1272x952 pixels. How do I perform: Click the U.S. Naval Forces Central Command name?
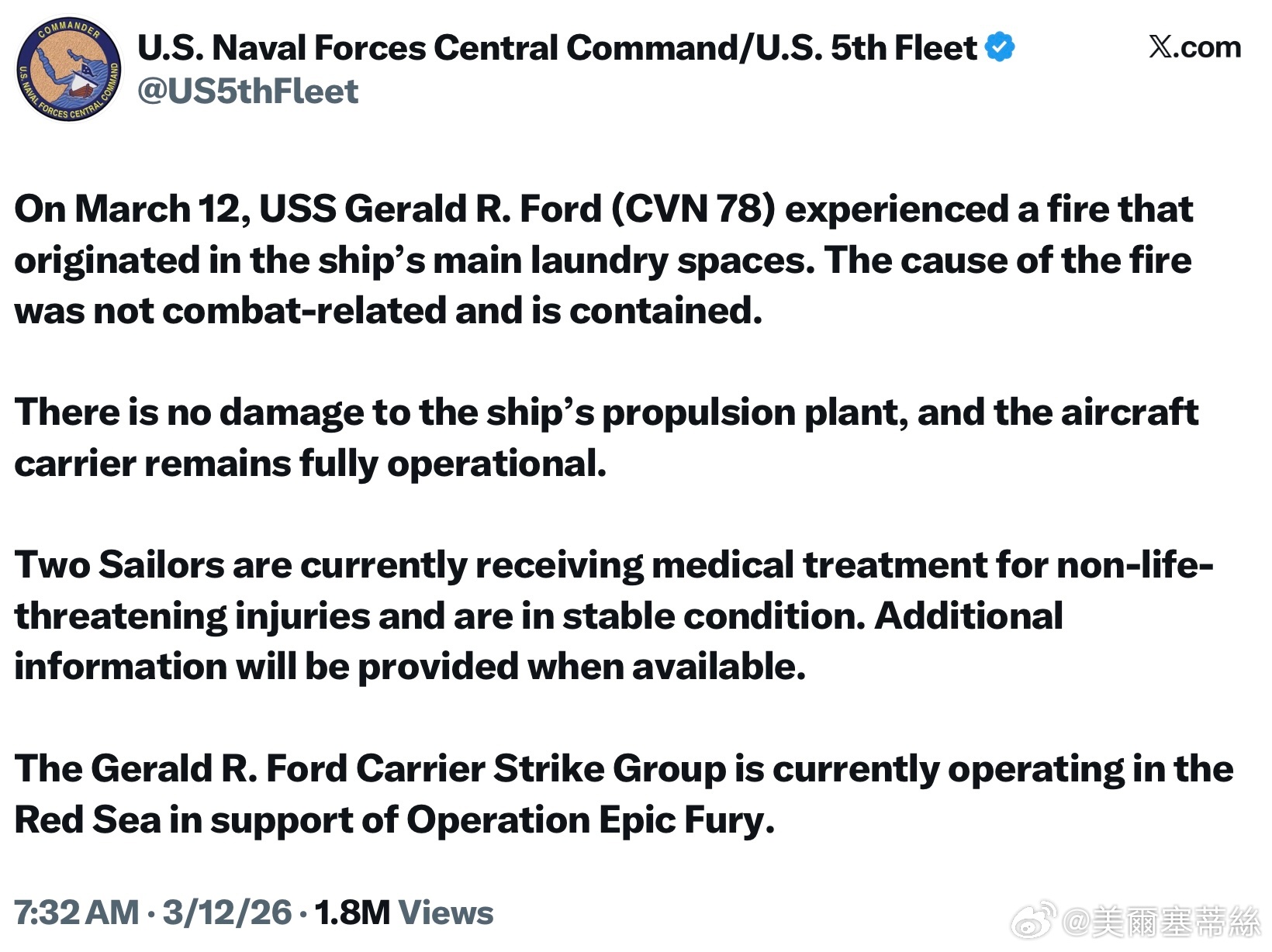pos(557,48)
